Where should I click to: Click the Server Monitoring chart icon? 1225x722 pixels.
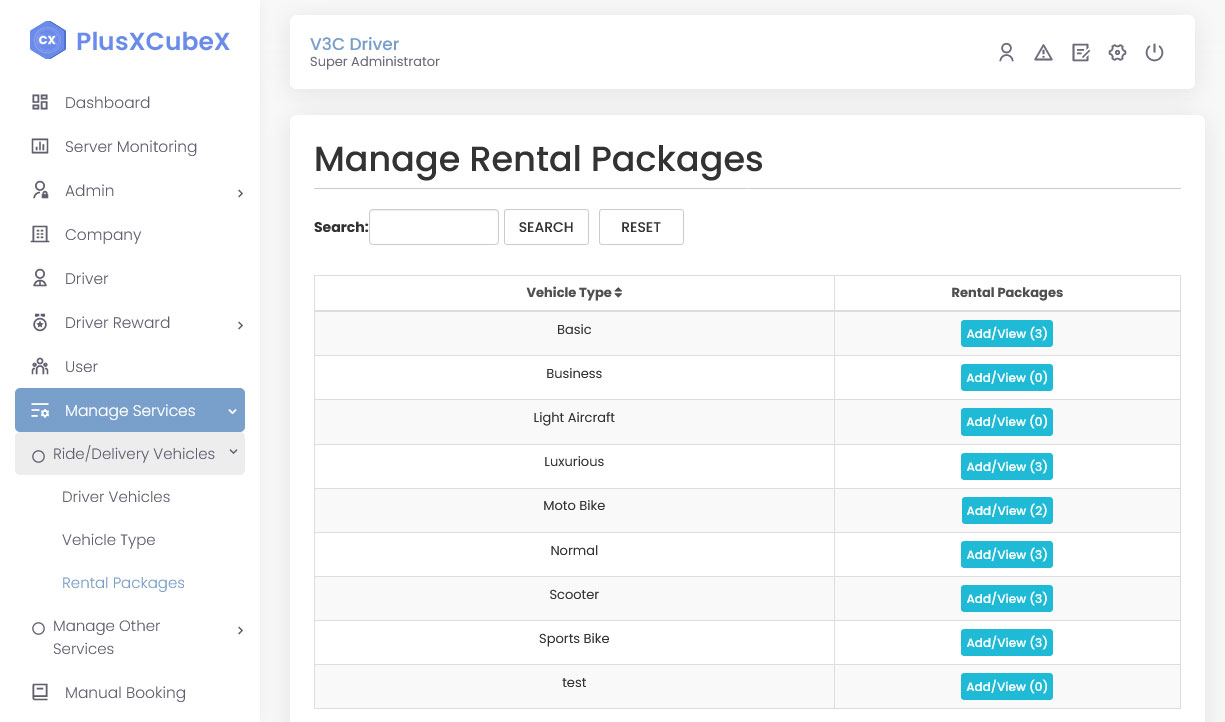[x=40, y=146]
